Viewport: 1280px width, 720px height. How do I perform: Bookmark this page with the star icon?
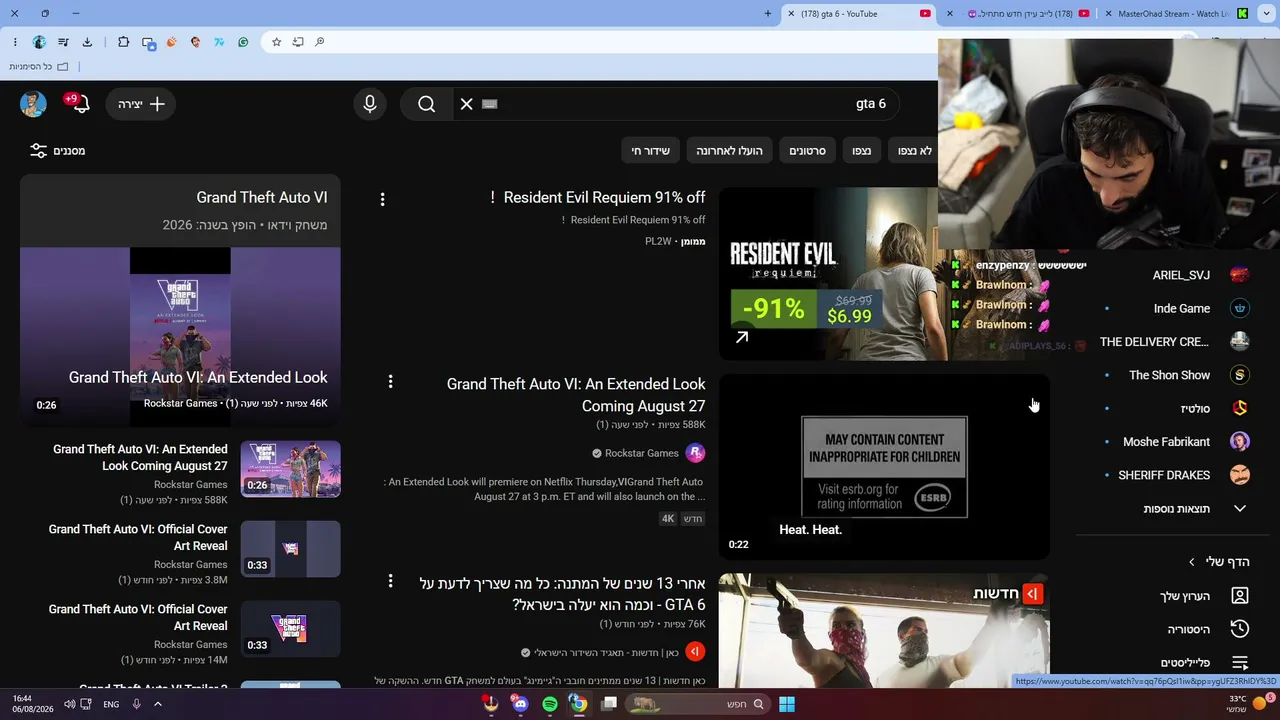(277, 42)
